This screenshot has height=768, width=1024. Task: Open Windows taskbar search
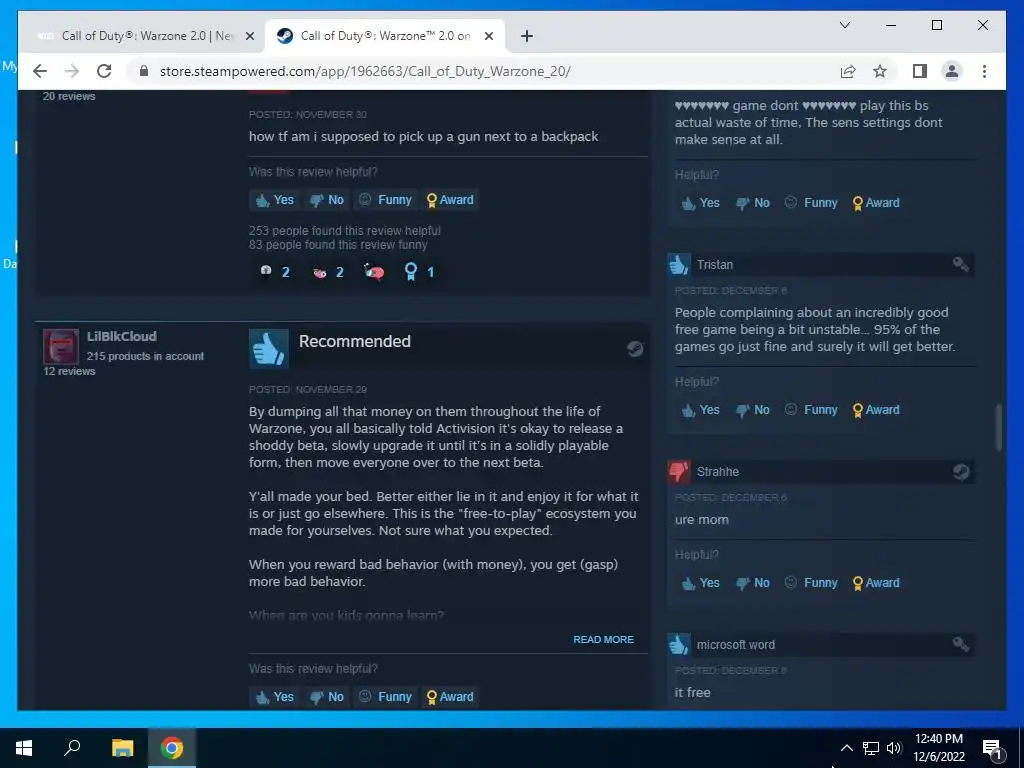point(72,748)
